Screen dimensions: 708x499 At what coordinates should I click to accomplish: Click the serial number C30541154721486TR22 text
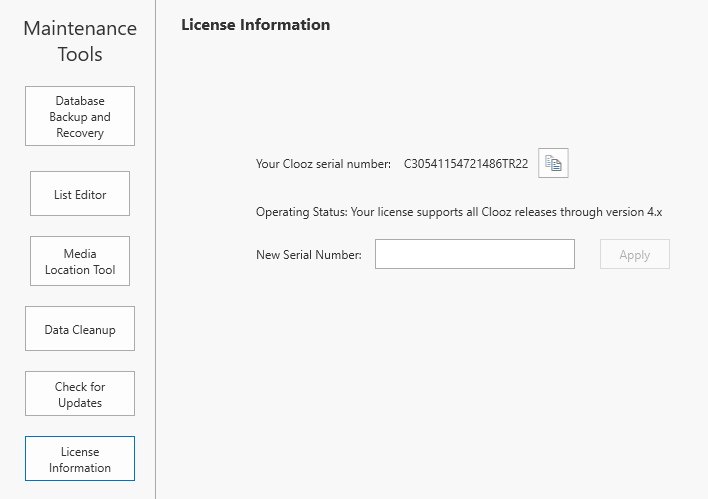[465, 164]
